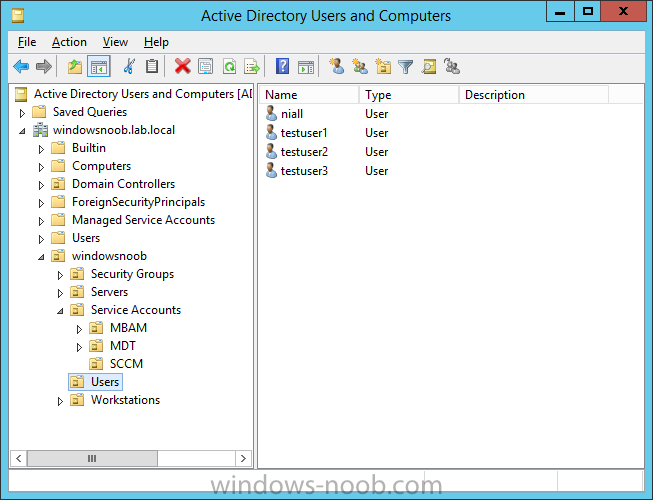The height and width of the screenshot is (500, 653).
Task: Select the Saved Queries tree item
Action: (x=90, y=112)
